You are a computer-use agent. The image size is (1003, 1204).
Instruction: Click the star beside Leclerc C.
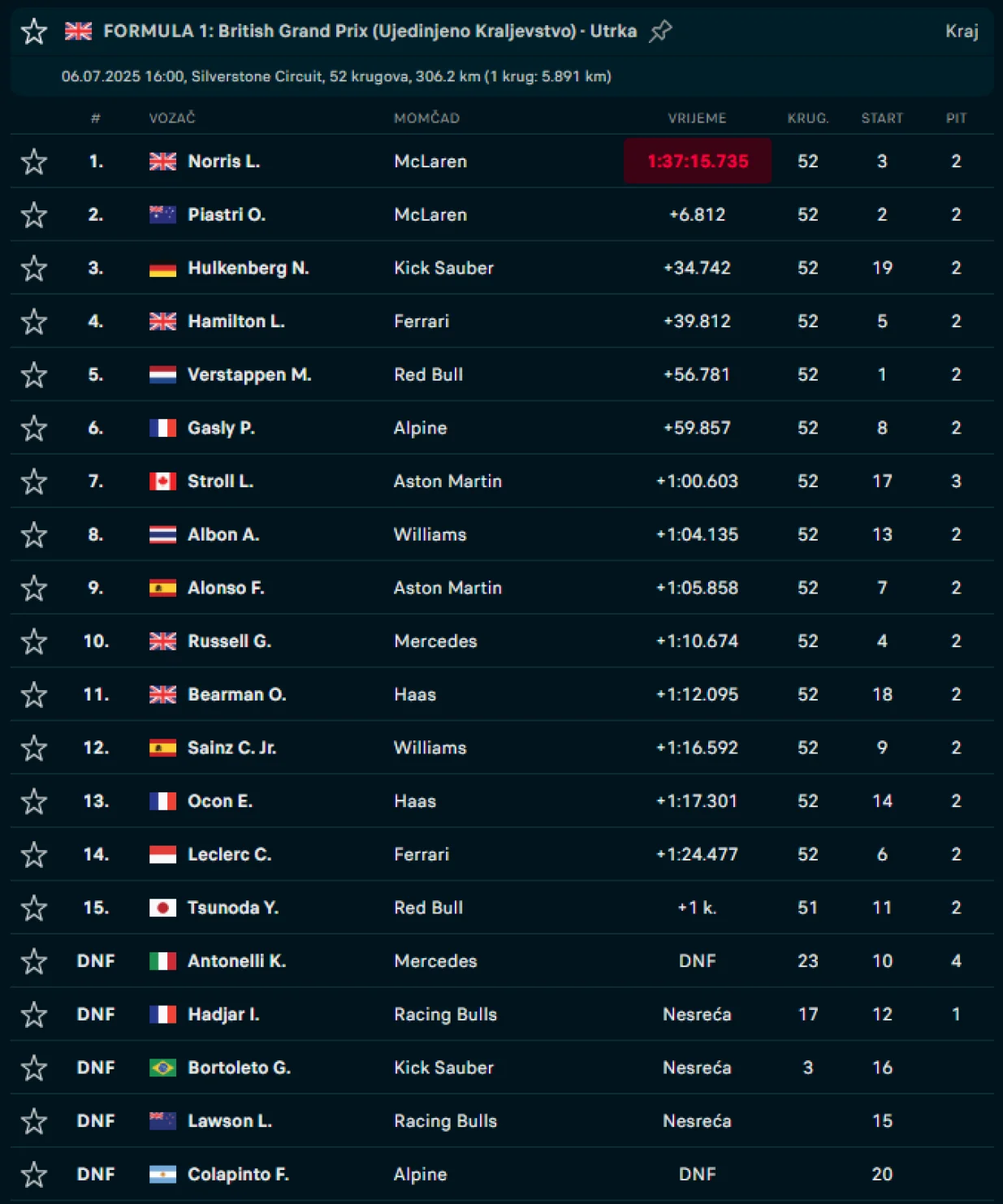coord(34,855)
